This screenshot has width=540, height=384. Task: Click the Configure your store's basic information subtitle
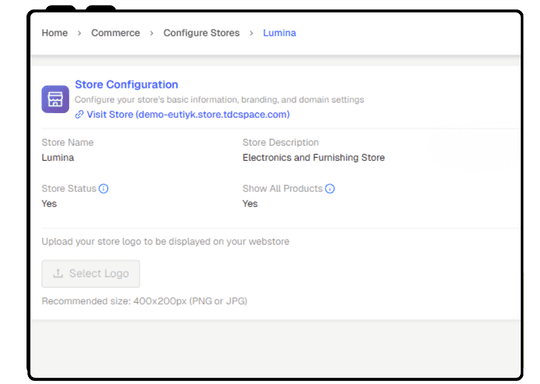(x=219, y=100)
